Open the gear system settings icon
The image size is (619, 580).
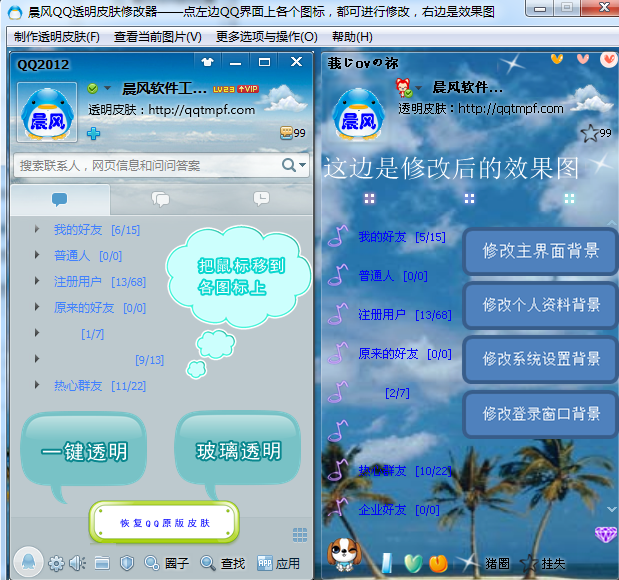tap(56, 563)
